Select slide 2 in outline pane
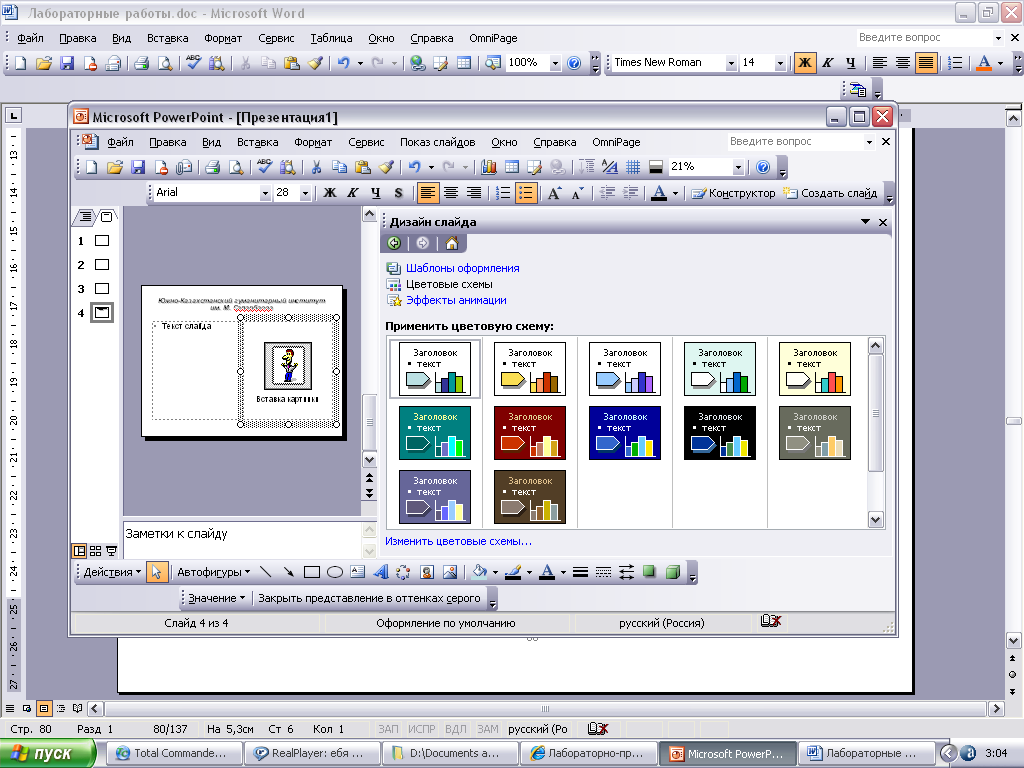1024x768 pixels. point(101,264)
